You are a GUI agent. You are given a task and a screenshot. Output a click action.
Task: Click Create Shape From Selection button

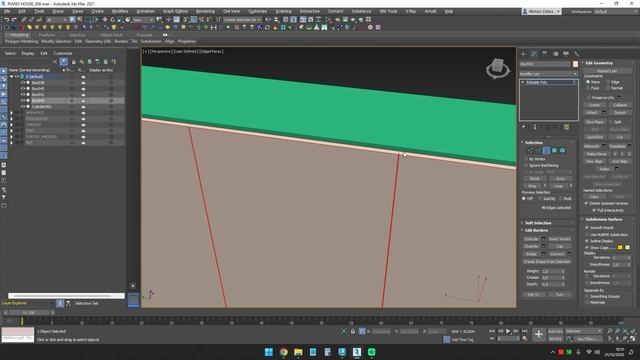[x=547, y=262]
